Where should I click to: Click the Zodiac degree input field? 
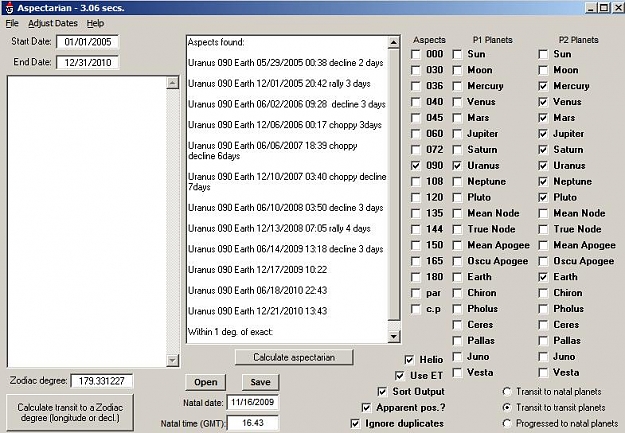[x=102, y=381]
